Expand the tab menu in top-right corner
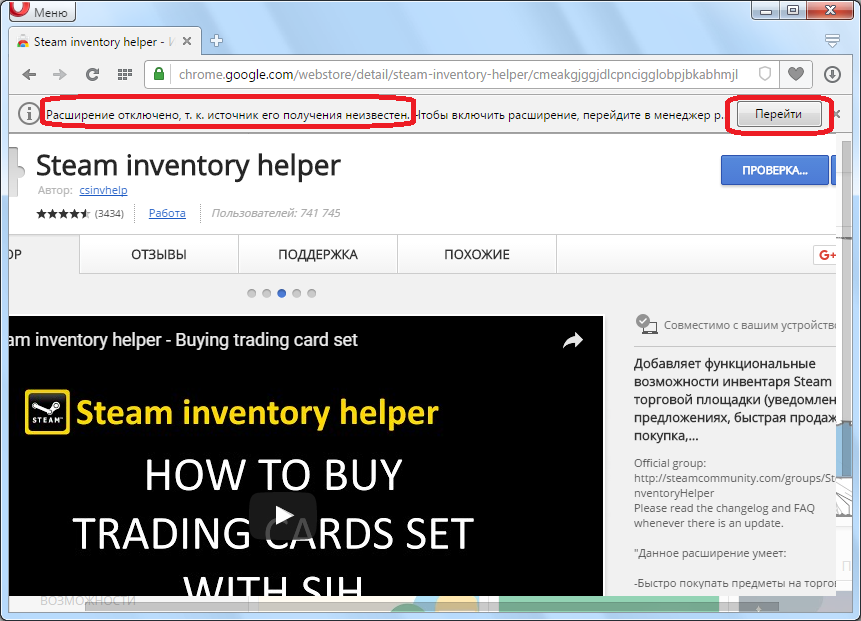Screen dimensions: 861x621 (x=832, y=41)
